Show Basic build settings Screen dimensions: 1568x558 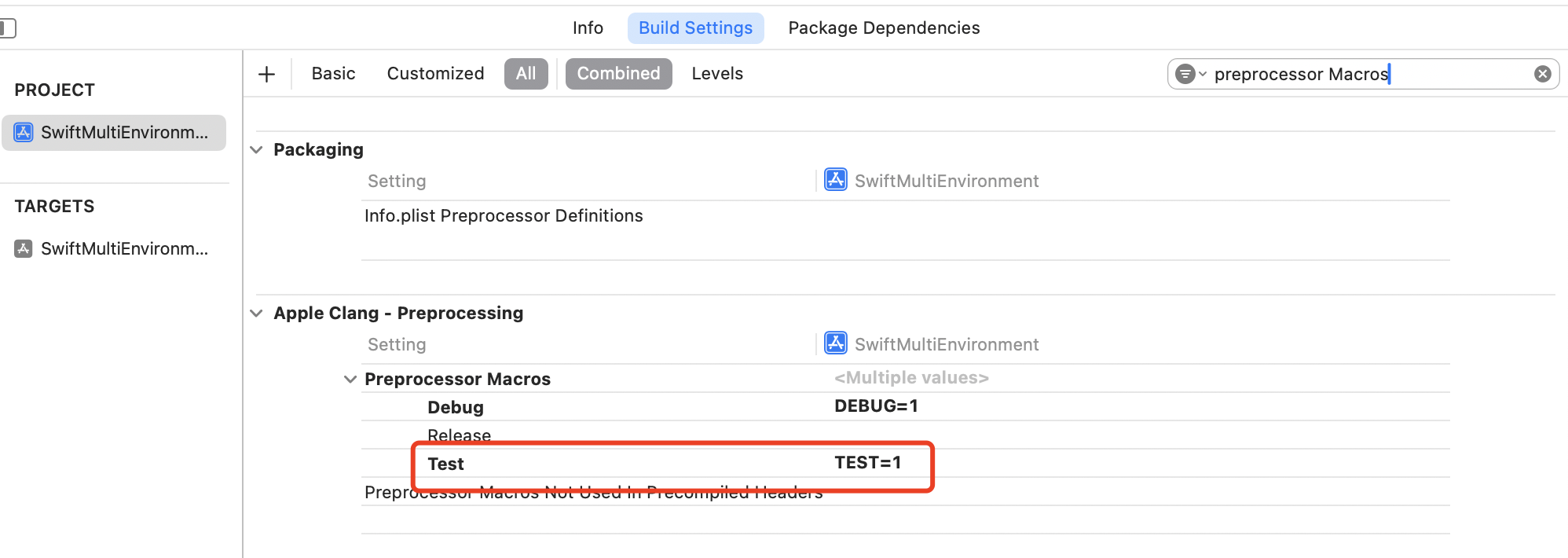[333, 74]
